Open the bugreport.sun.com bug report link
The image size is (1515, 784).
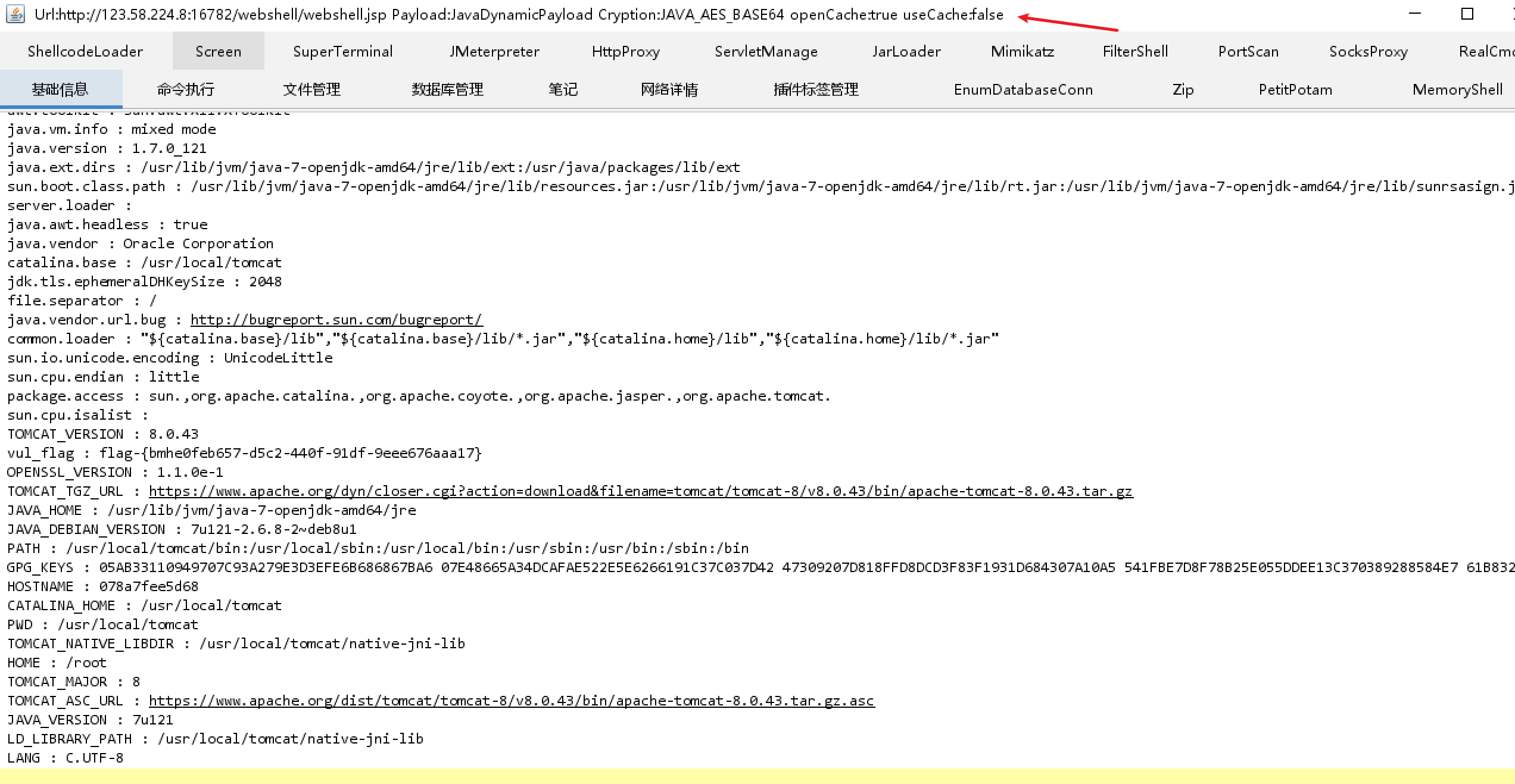pos(336,320)
